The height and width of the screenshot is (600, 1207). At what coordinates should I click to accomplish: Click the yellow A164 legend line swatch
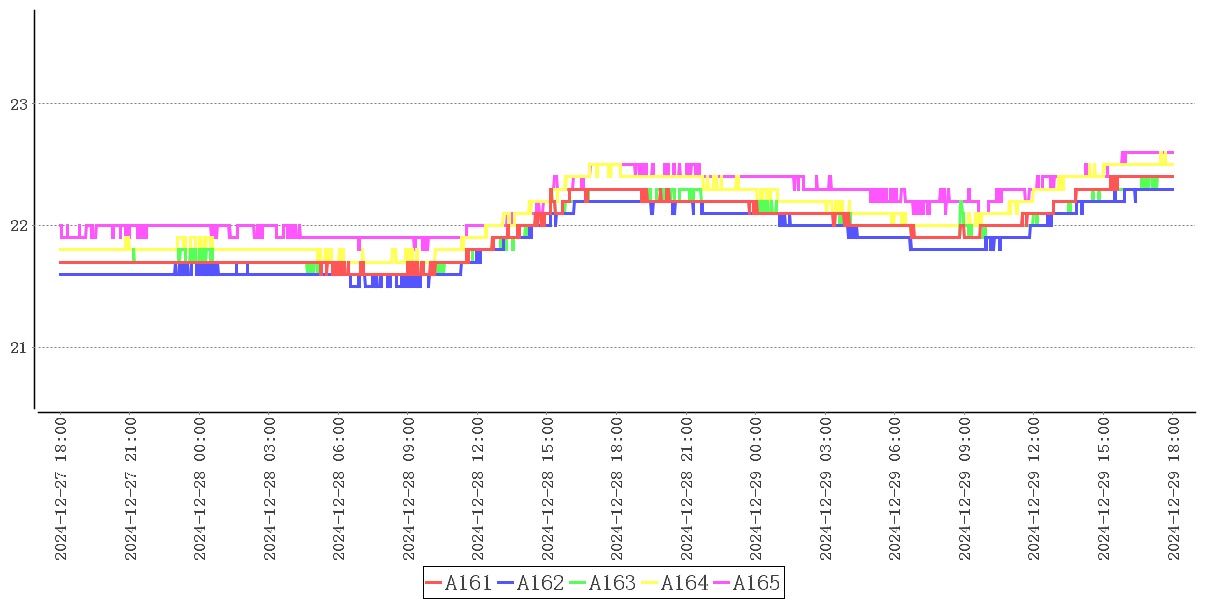651,583
